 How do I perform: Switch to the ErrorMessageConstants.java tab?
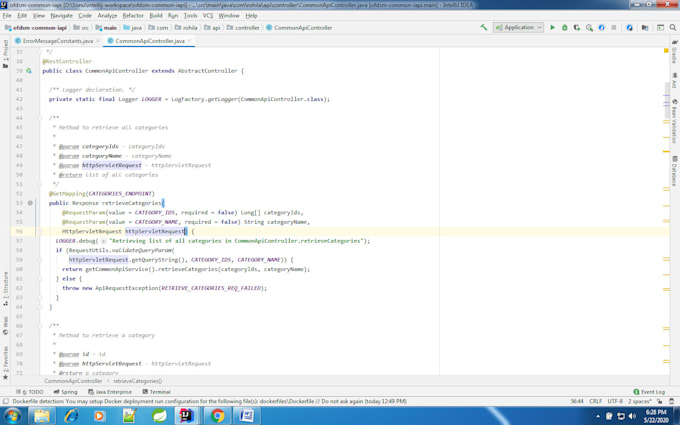coord(57,41)
